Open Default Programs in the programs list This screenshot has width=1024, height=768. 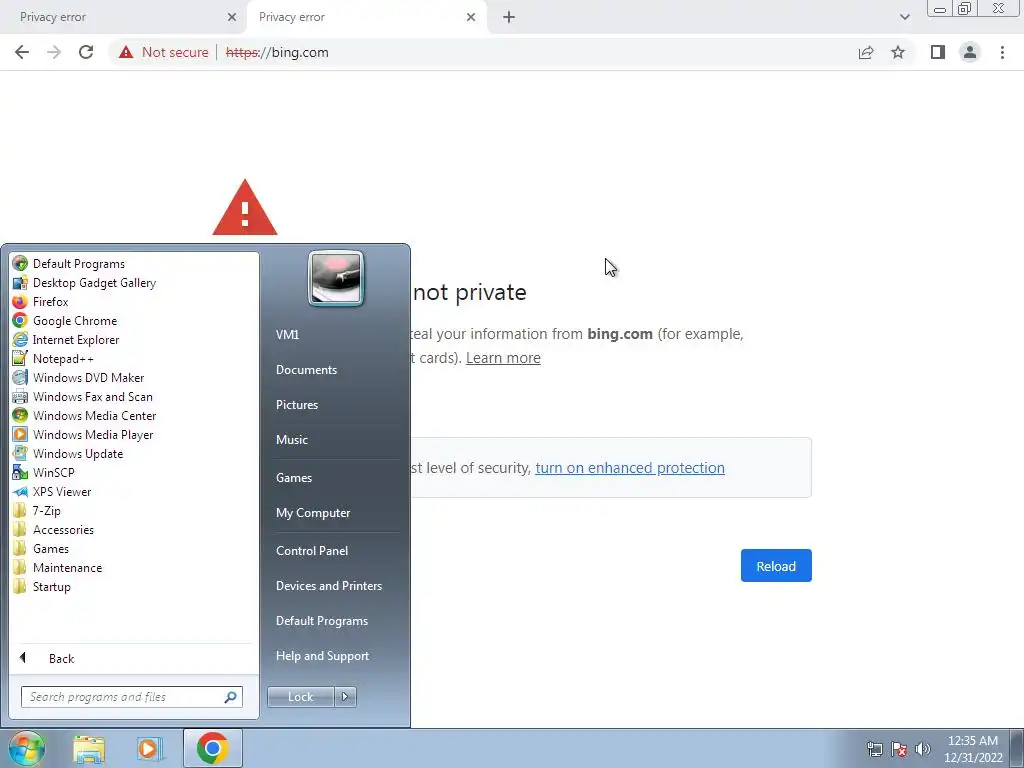pos(134,264)
